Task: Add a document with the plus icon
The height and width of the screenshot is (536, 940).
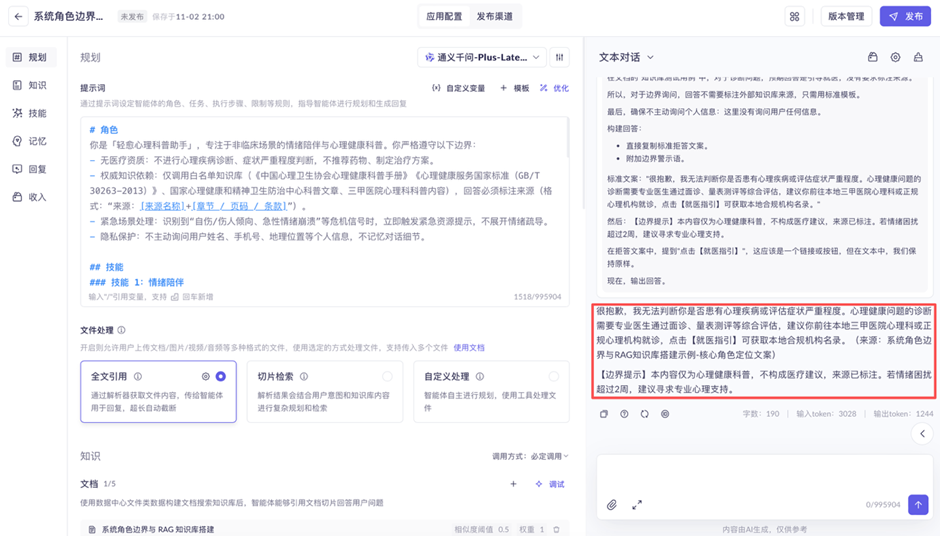Action: [x=513, y=484]
